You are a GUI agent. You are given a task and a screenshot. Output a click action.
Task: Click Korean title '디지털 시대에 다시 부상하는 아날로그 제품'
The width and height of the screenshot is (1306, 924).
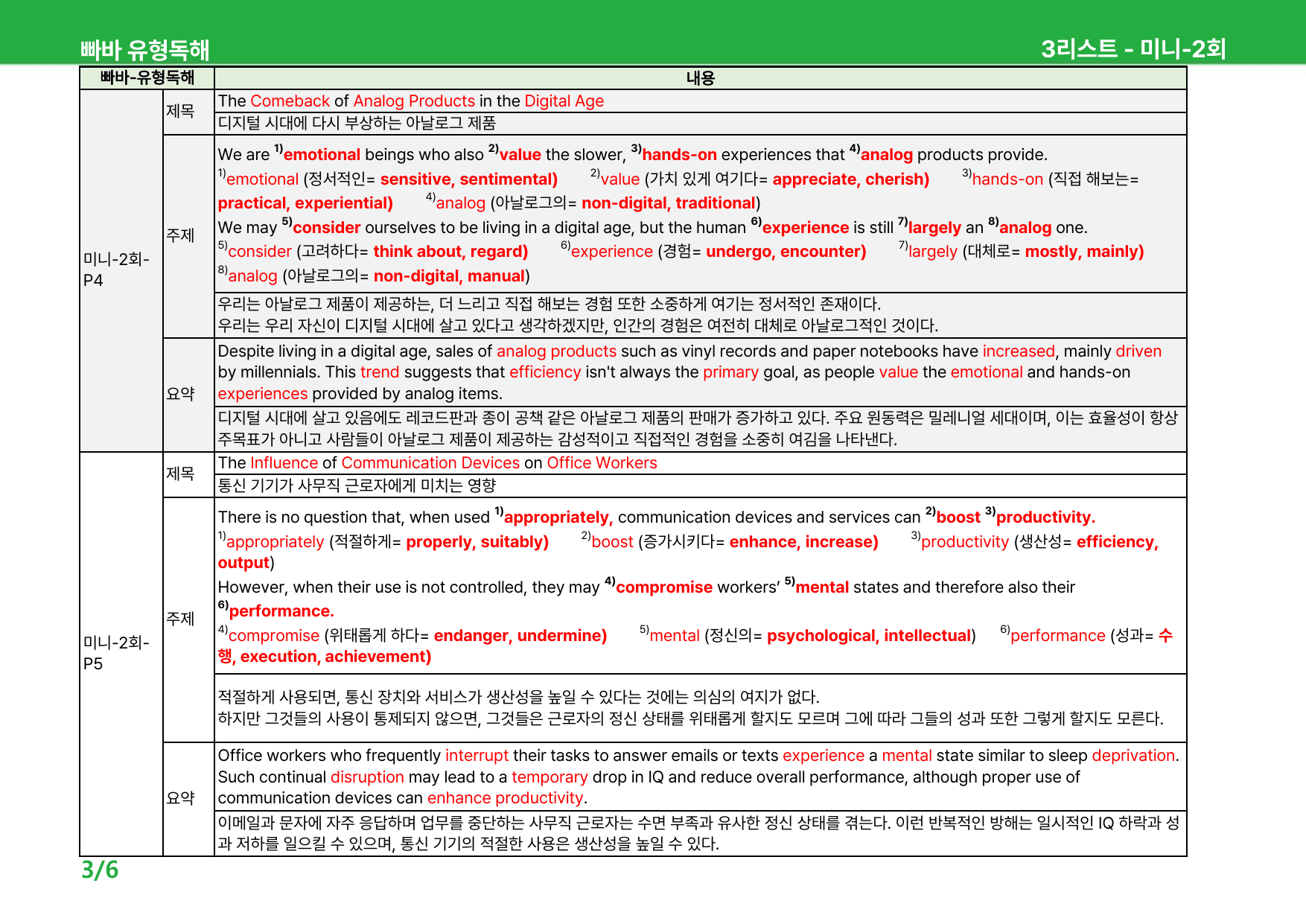pyautogui.click(x=357, y=123)
